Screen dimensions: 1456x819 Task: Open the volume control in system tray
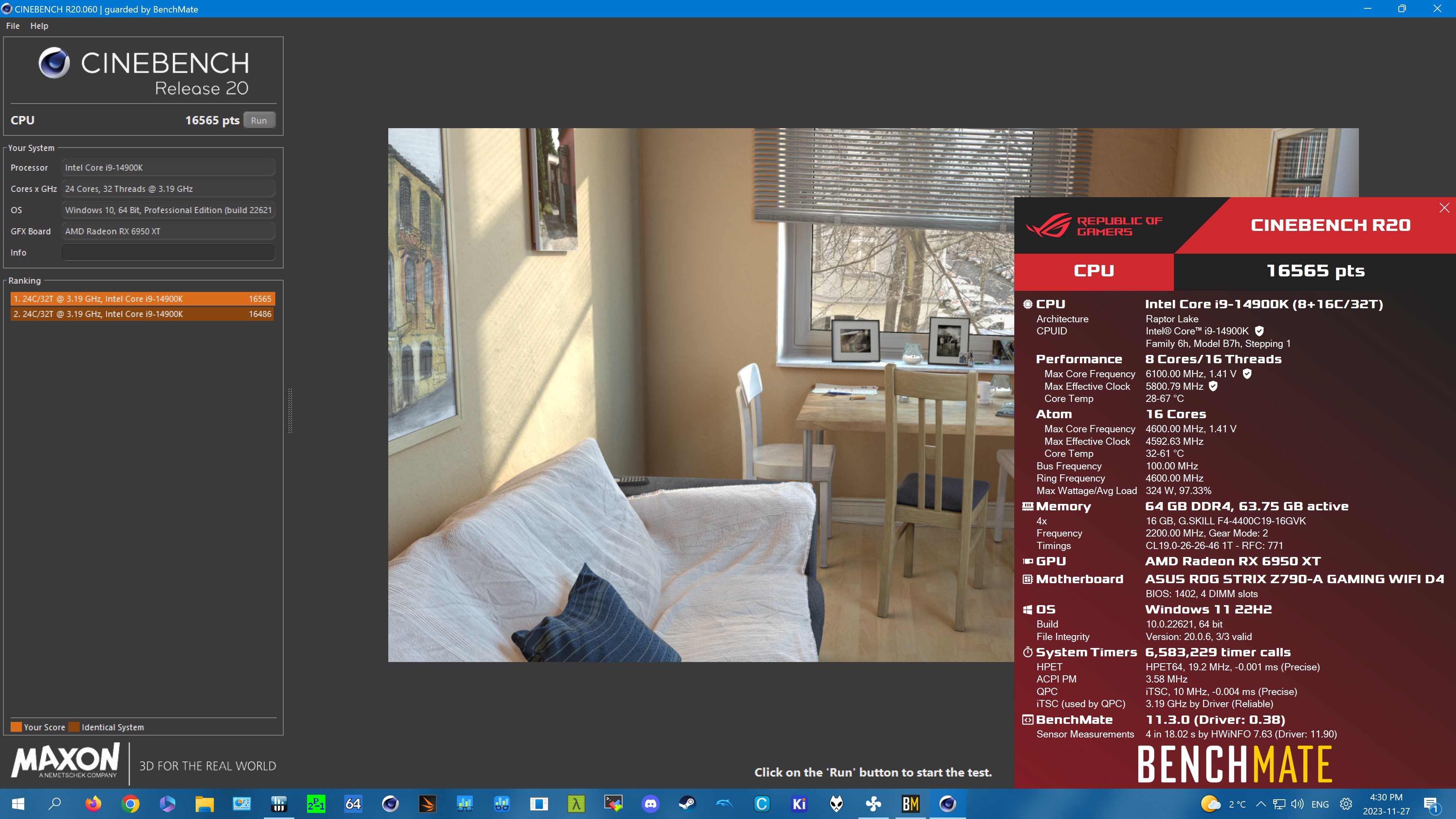point(1298,804)
